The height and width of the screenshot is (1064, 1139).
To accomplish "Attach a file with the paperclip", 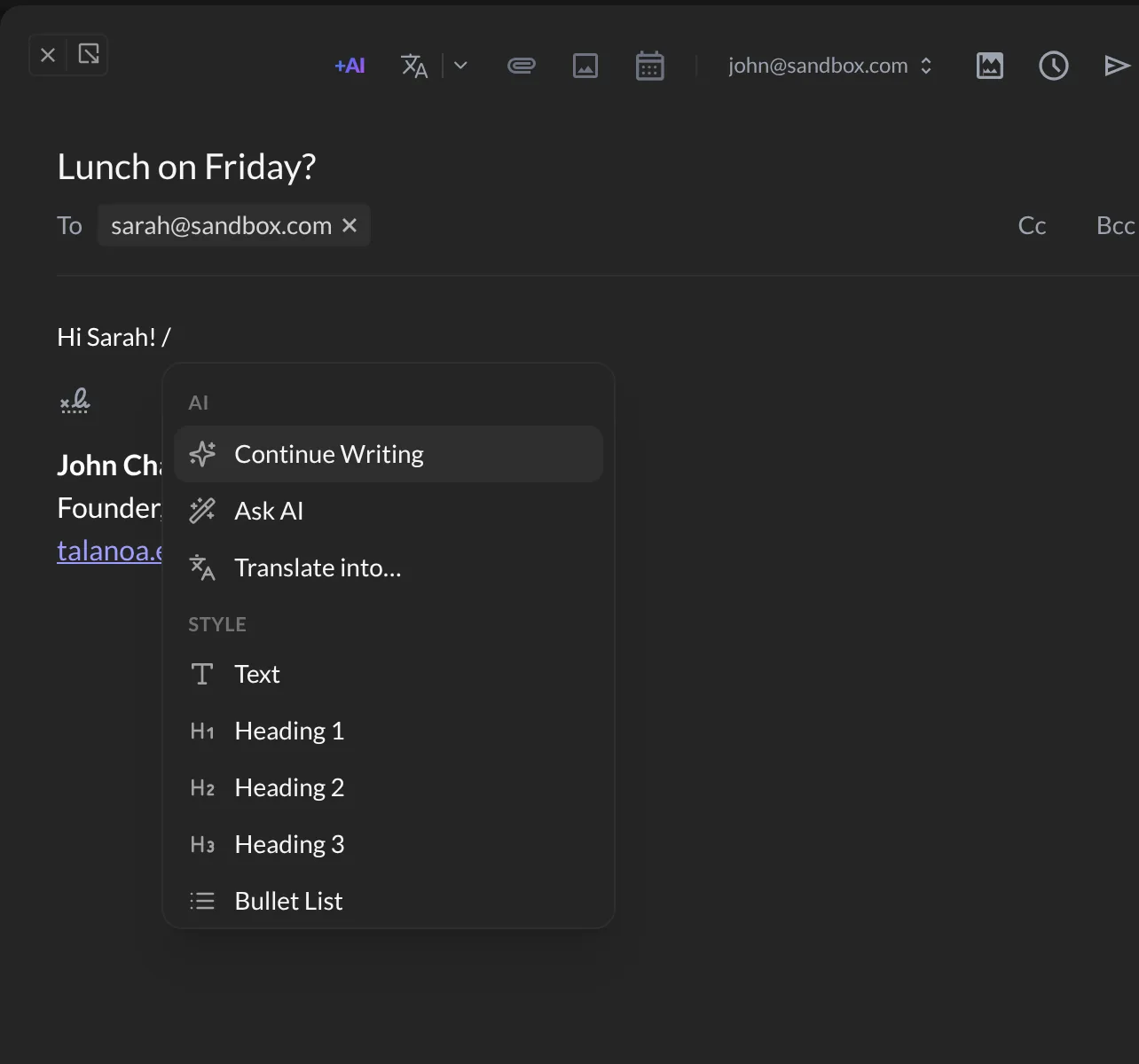I will [522, 66].
